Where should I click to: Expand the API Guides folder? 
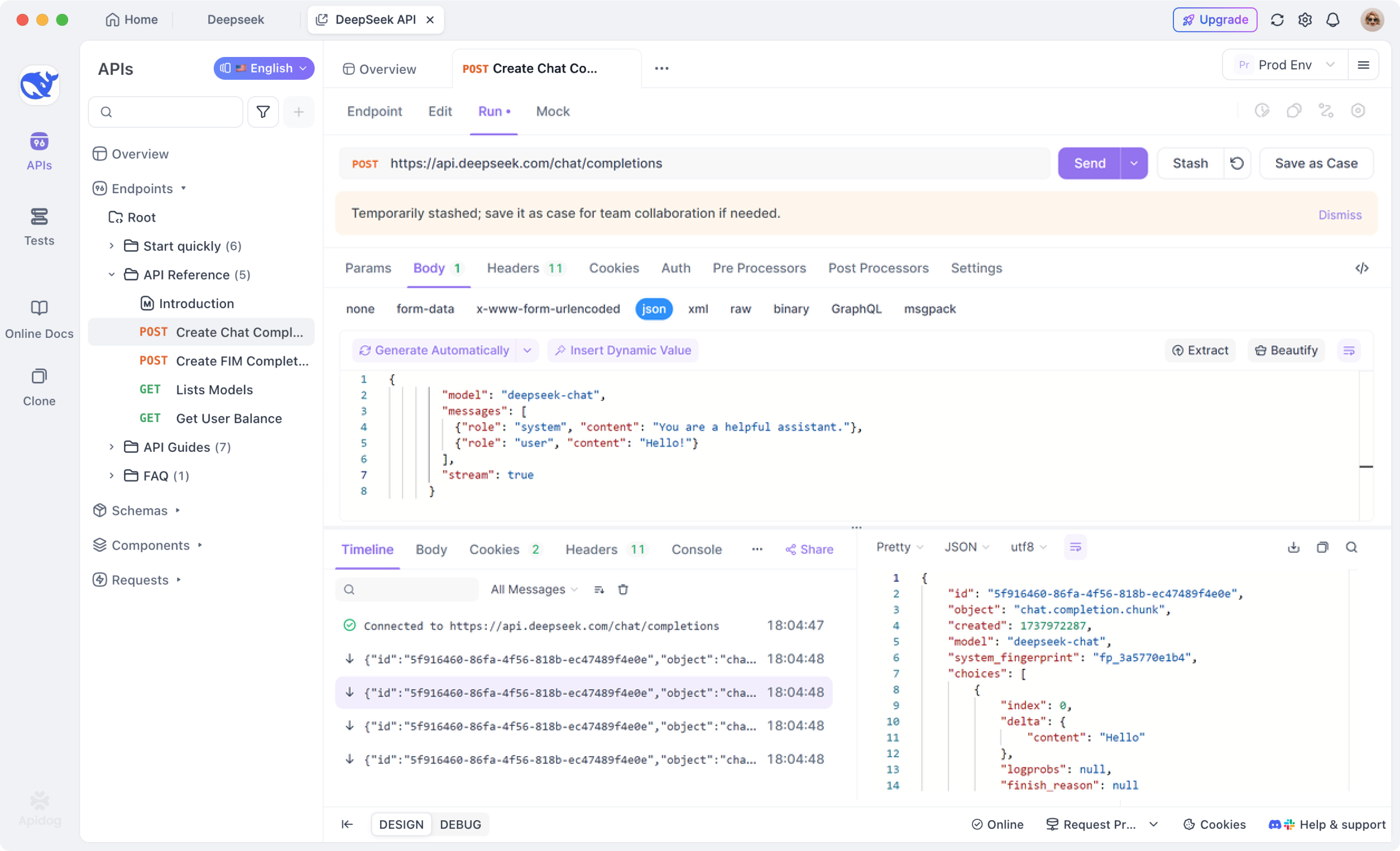111,447
